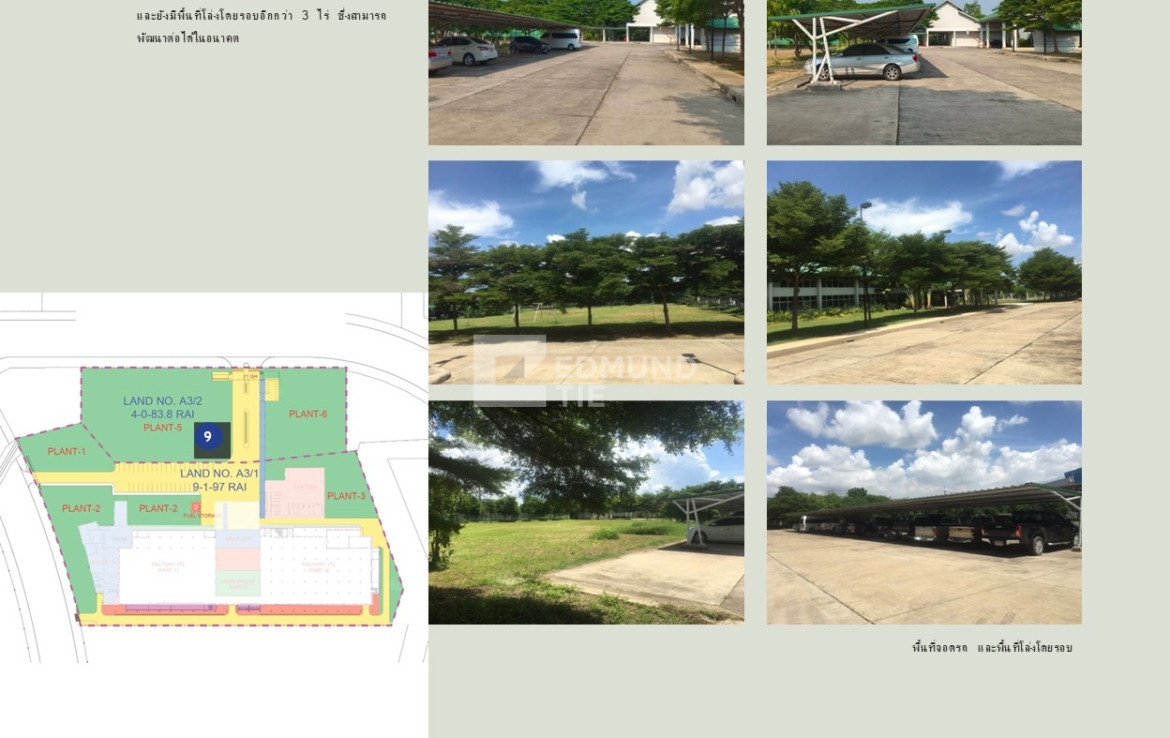The height and width of the screenshot is (738, 1170).
Task: Click the guardhouse GH marker at site entrance
Action: pos(250,375)
